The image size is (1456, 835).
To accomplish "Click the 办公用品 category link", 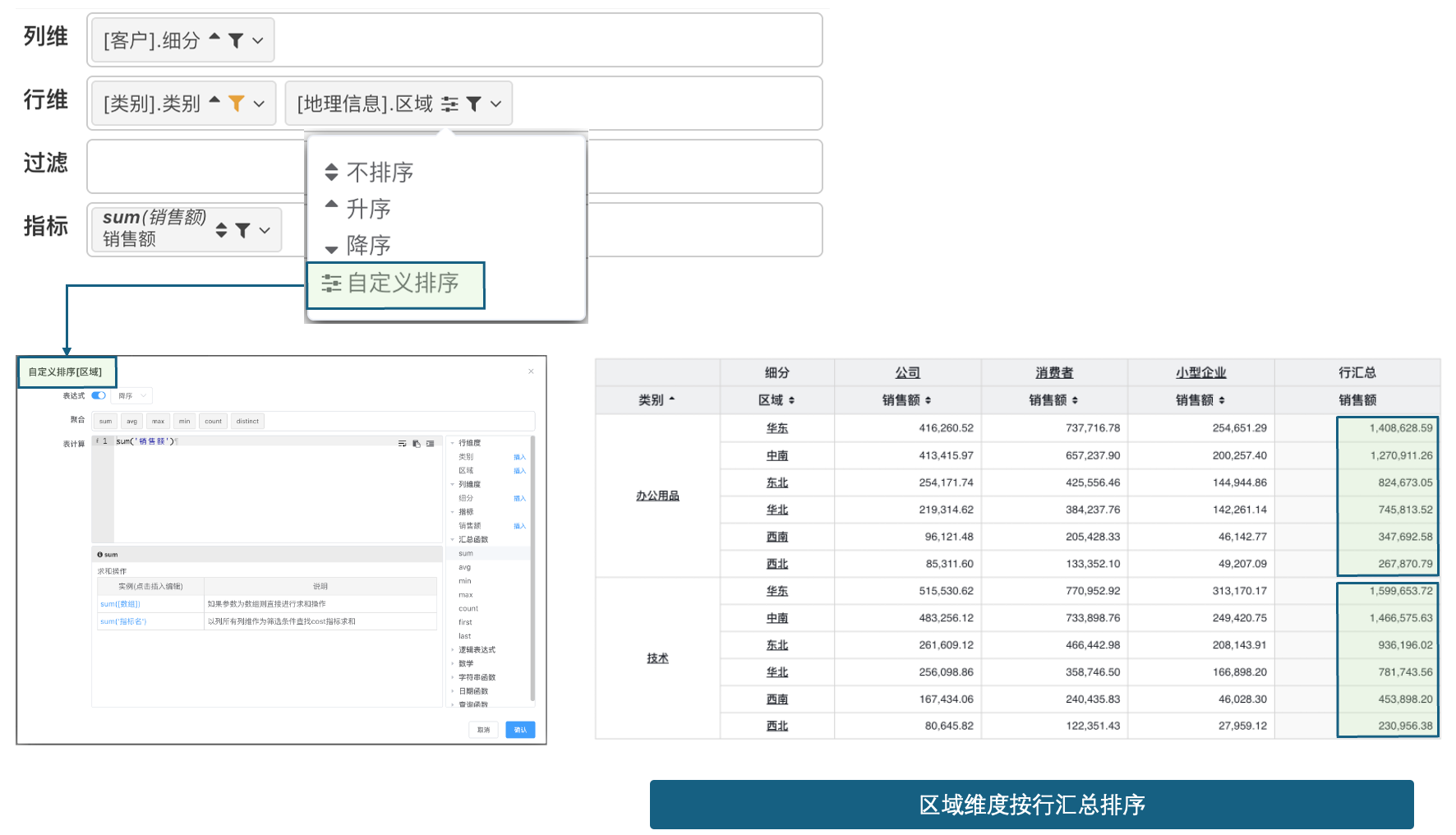I will [657, 496].
